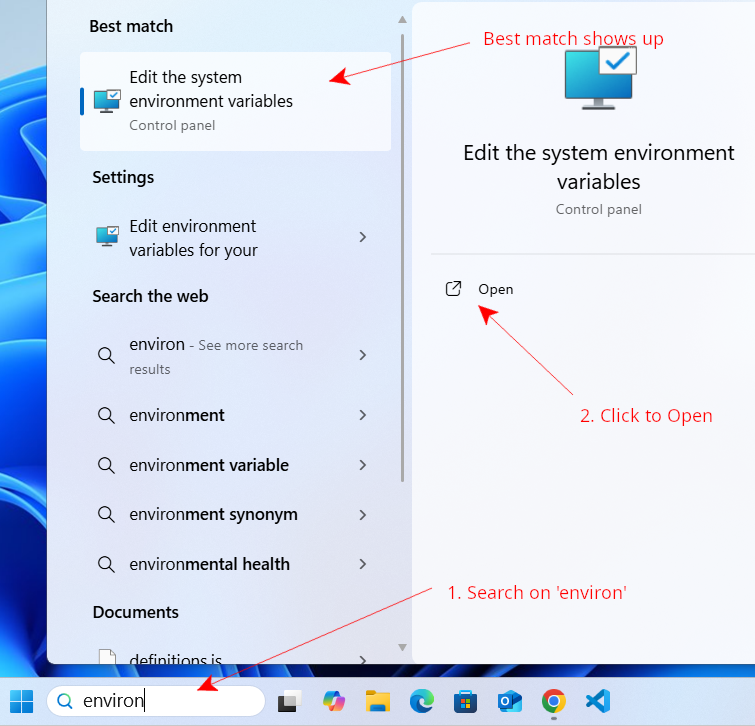Click the large Control Panel monitor icon in preview

point(600,78)
